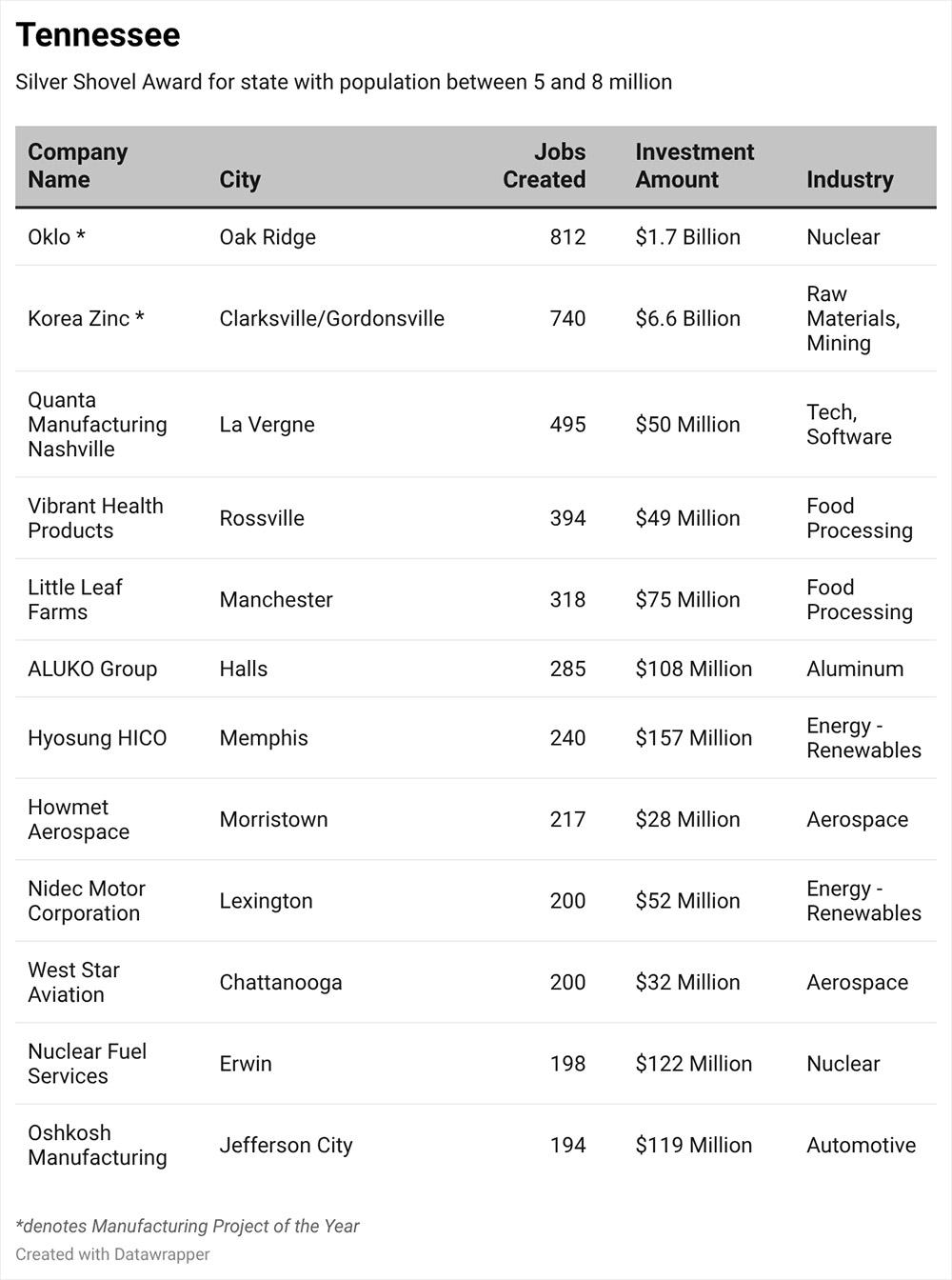Click Nidec Motor Corporation cell

[87, 901]
